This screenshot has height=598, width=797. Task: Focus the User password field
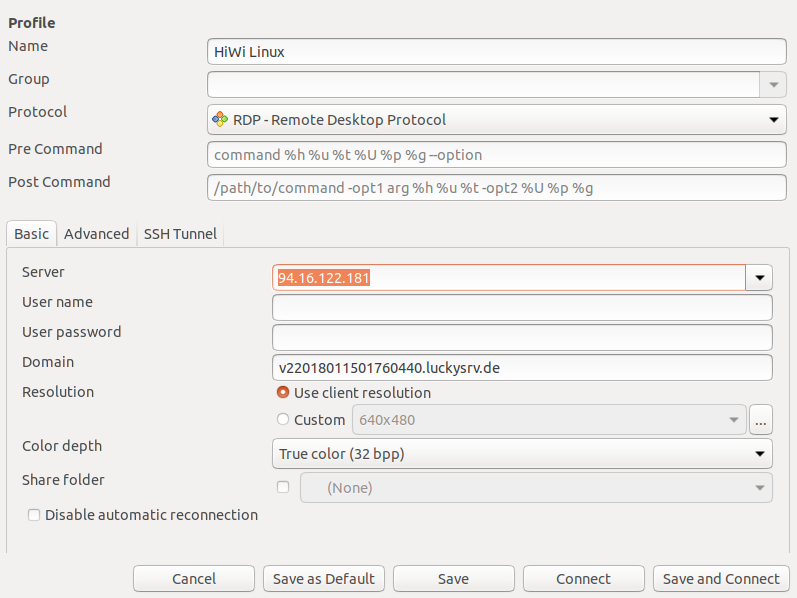tap(522, 337)
